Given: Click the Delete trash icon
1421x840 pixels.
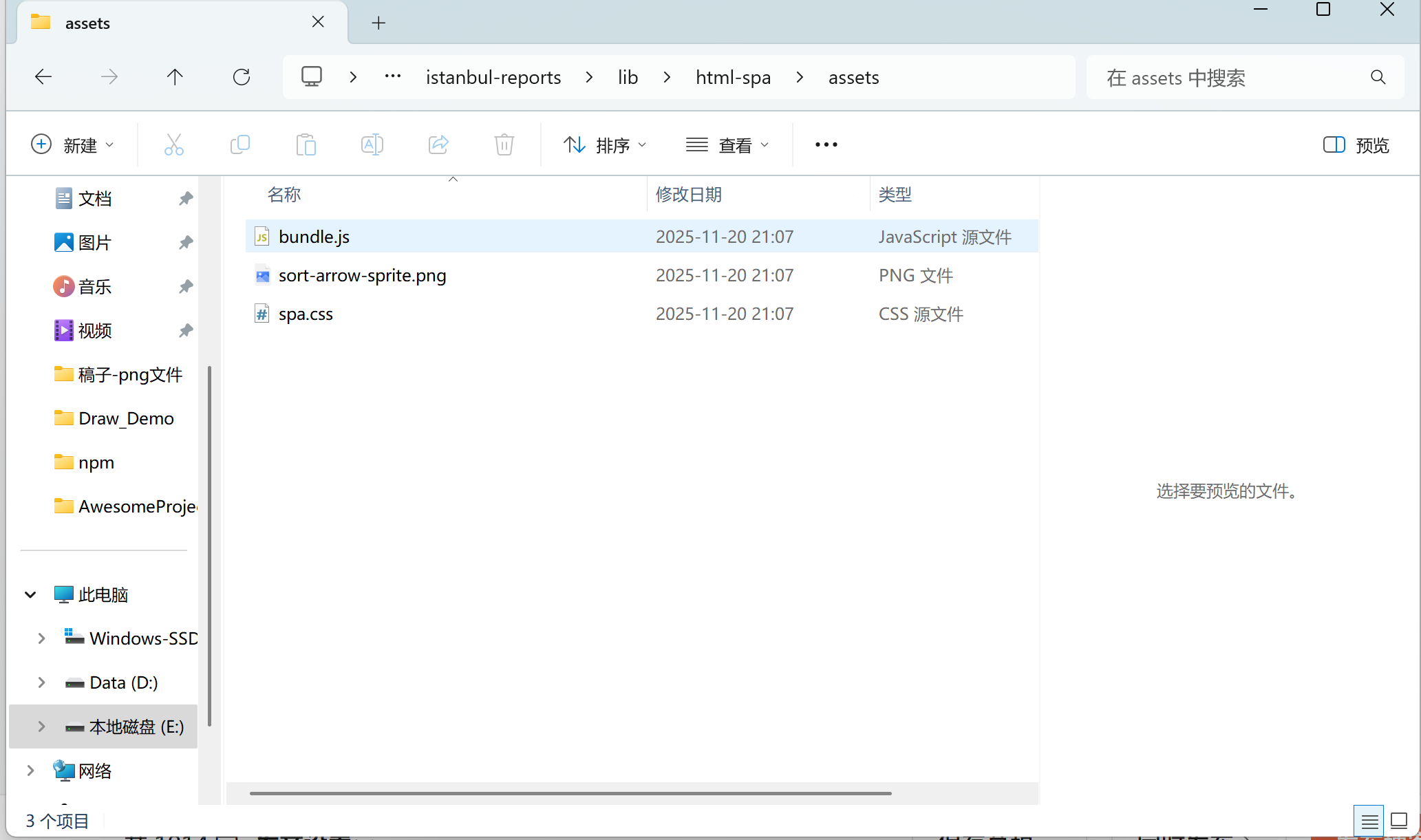Looking at the screenshot, I should coord(504,144).
